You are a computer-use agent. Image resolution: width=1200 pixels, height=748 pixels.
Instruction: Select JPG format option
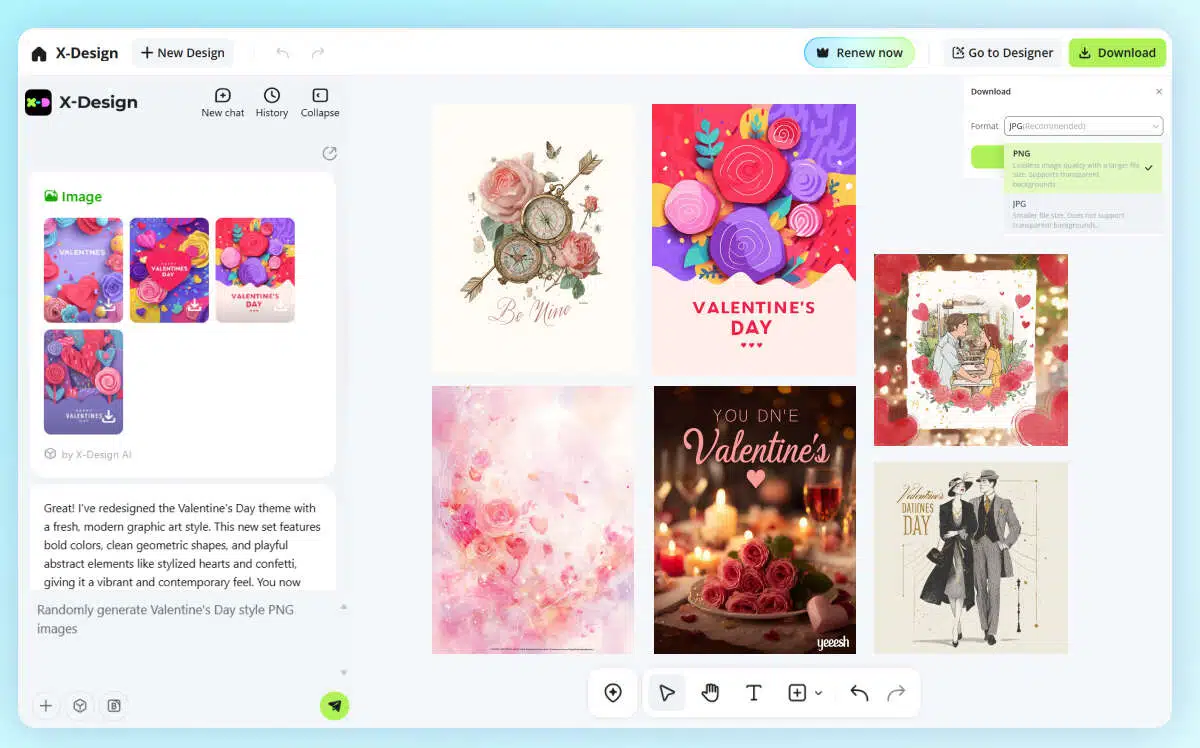(x=1082, y=213)
